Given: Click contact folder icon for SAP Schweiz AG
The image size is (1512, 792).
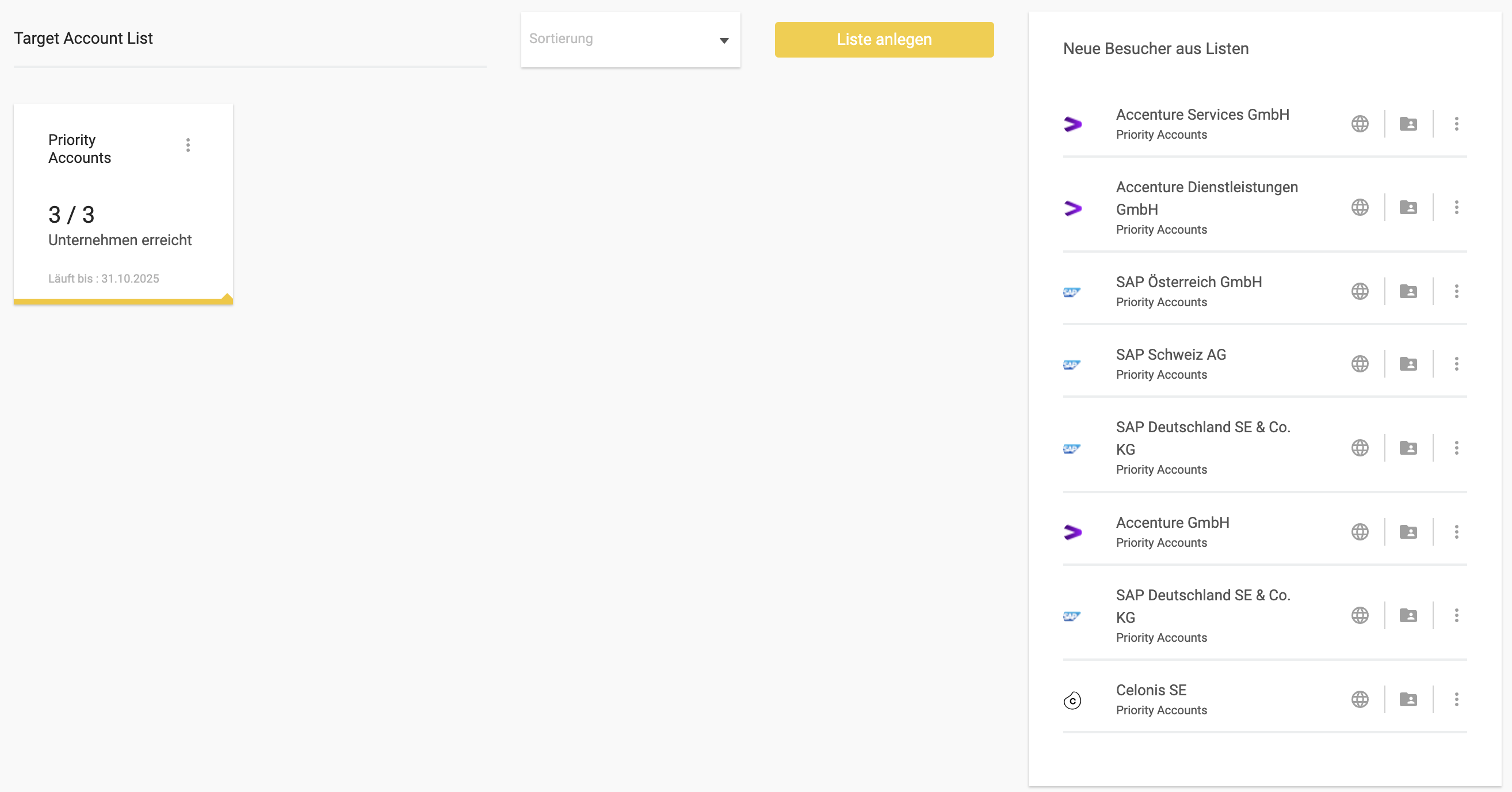Looking at the screenshot, I should pos(1408,364).
